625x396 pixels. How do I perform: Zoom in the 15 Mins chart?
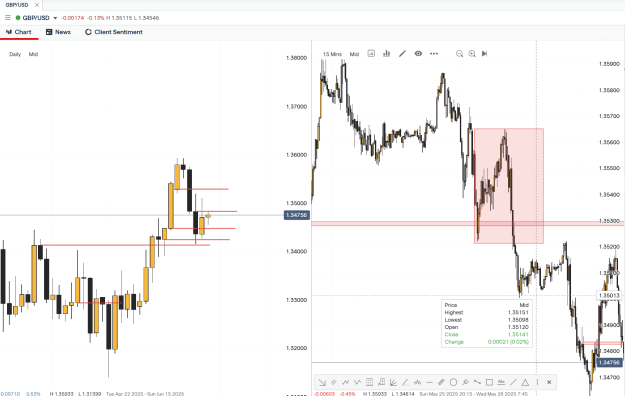[x=472, y=53]
